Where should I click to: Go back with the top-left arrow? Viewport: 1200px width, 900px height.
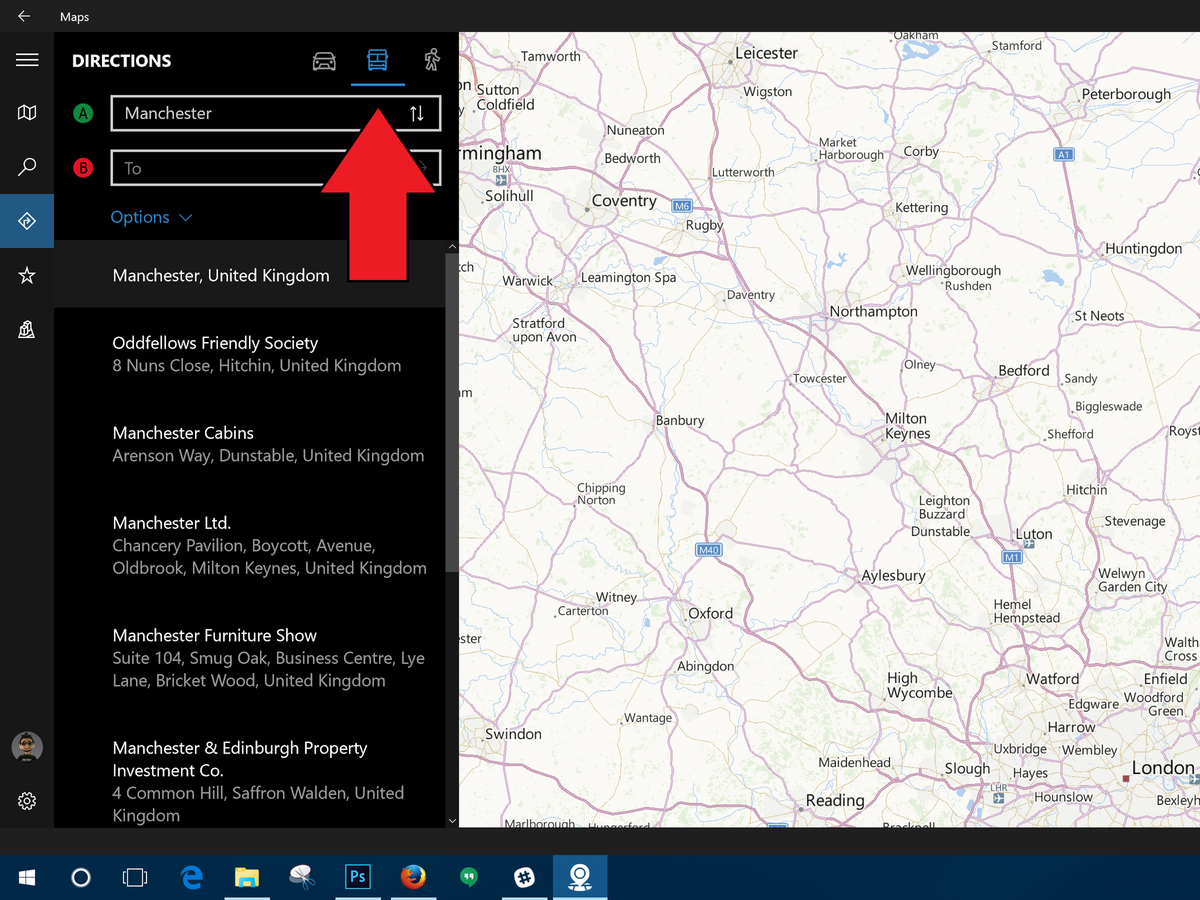coord(22,16)
